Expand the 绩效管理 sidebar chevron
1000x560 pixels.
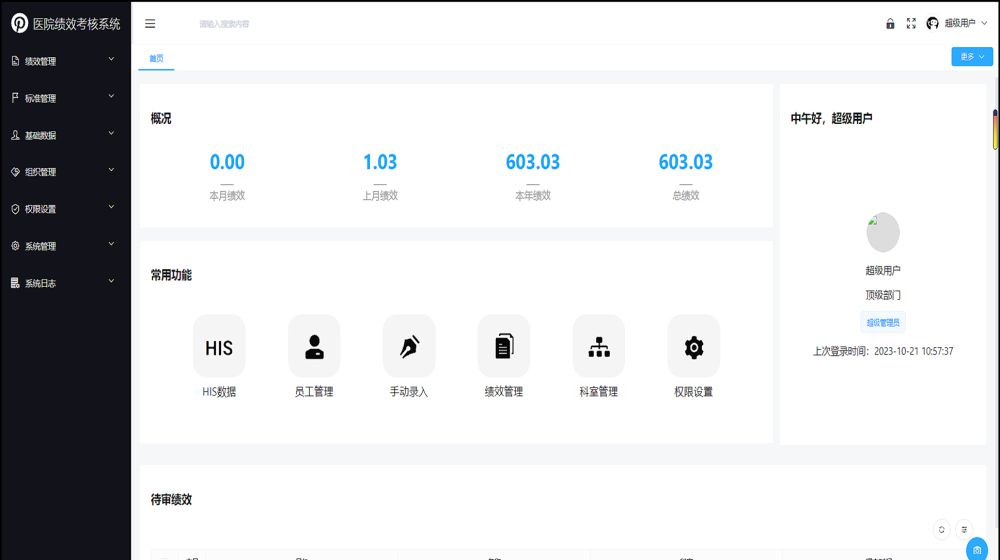click(112, 59)
